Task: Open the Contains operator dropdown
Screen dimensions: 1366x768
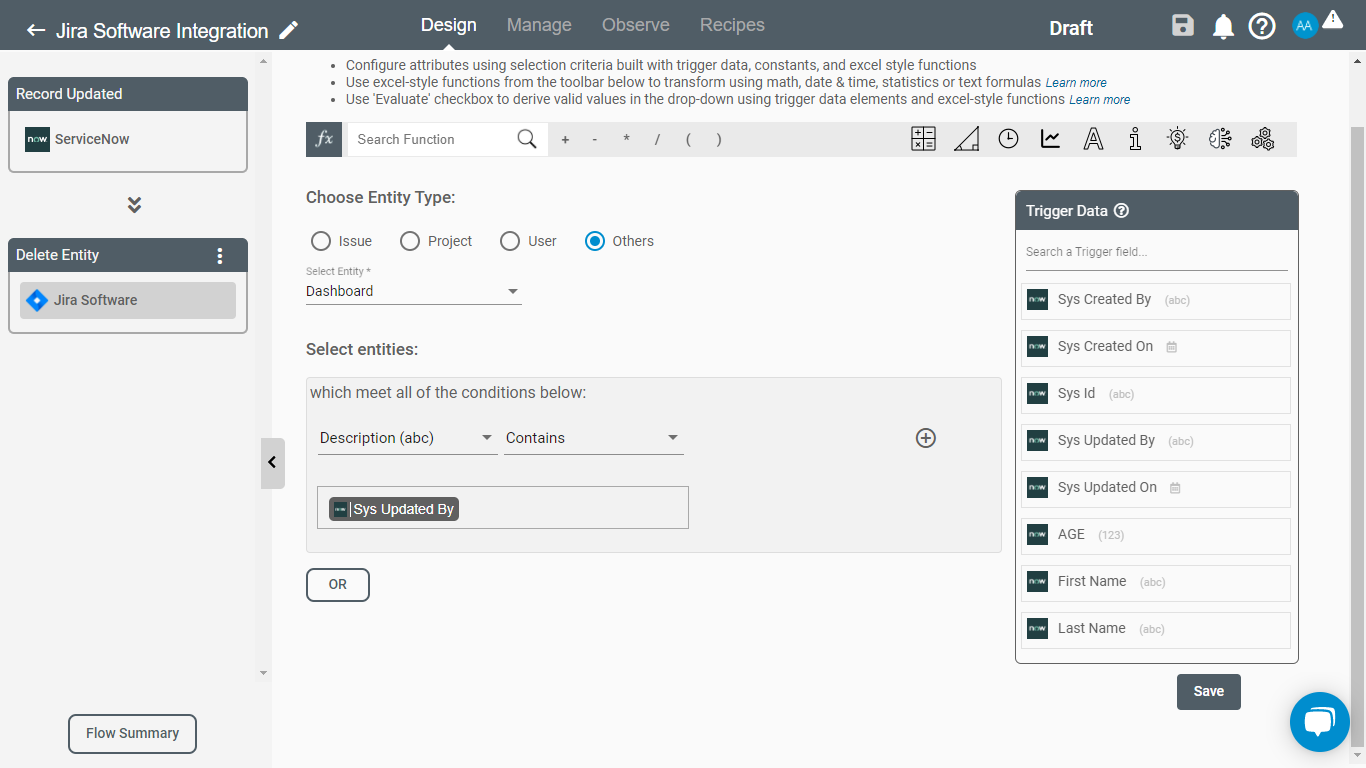Action: [594, 438]
